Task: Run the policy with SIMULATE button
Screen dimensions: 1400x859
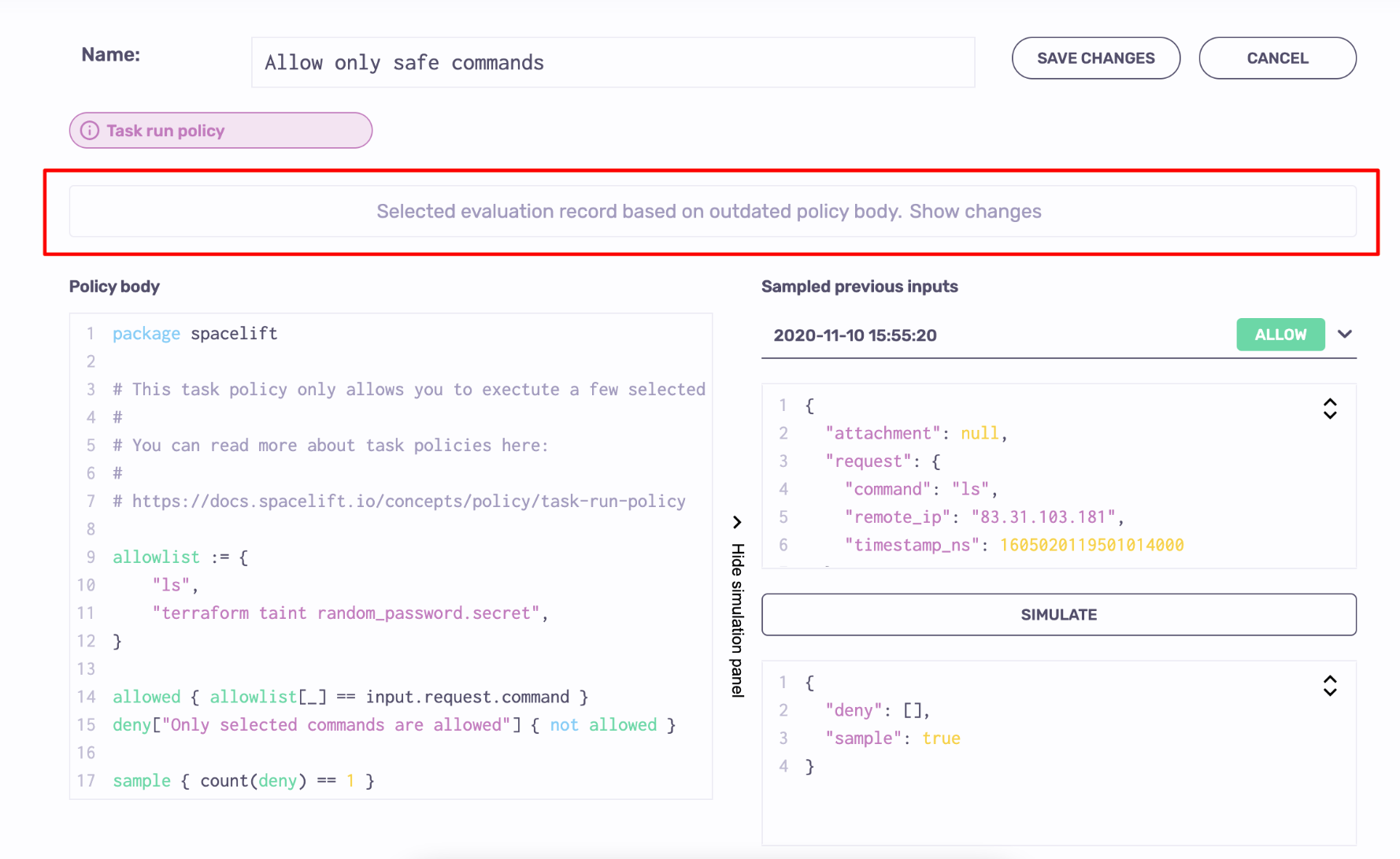Action: coord(1058,615)
